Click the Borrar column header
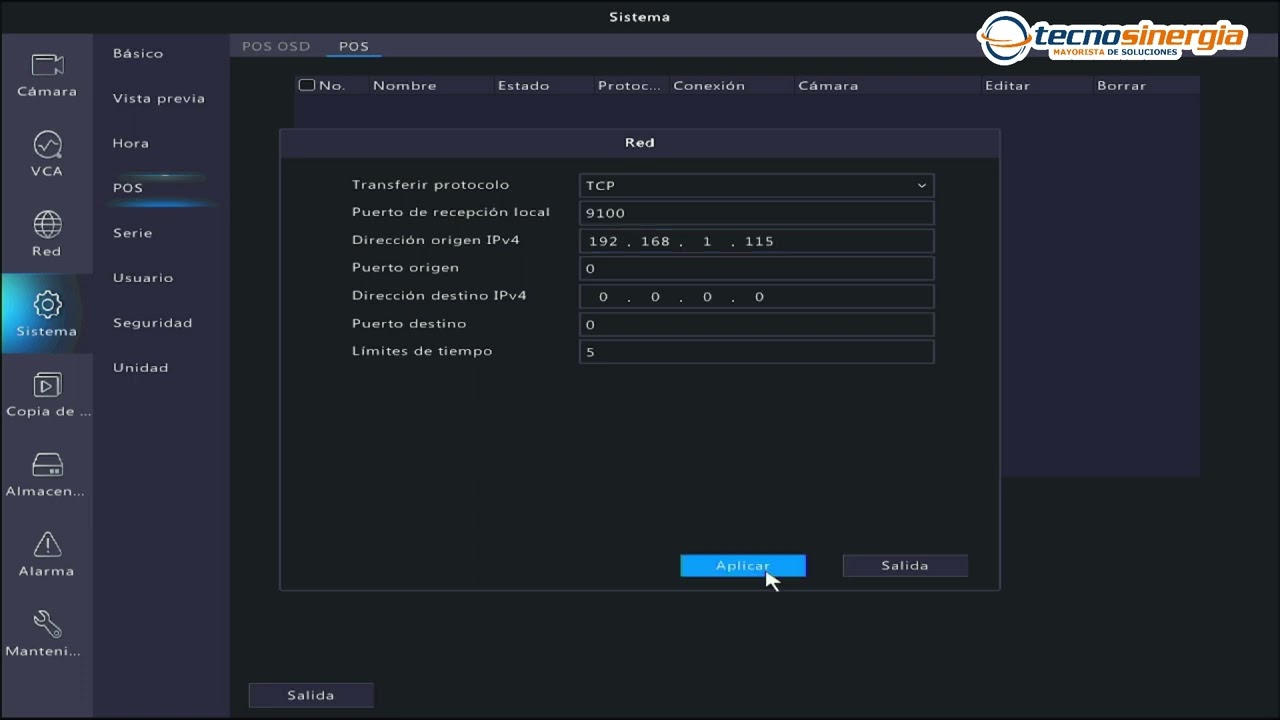 1121,86
